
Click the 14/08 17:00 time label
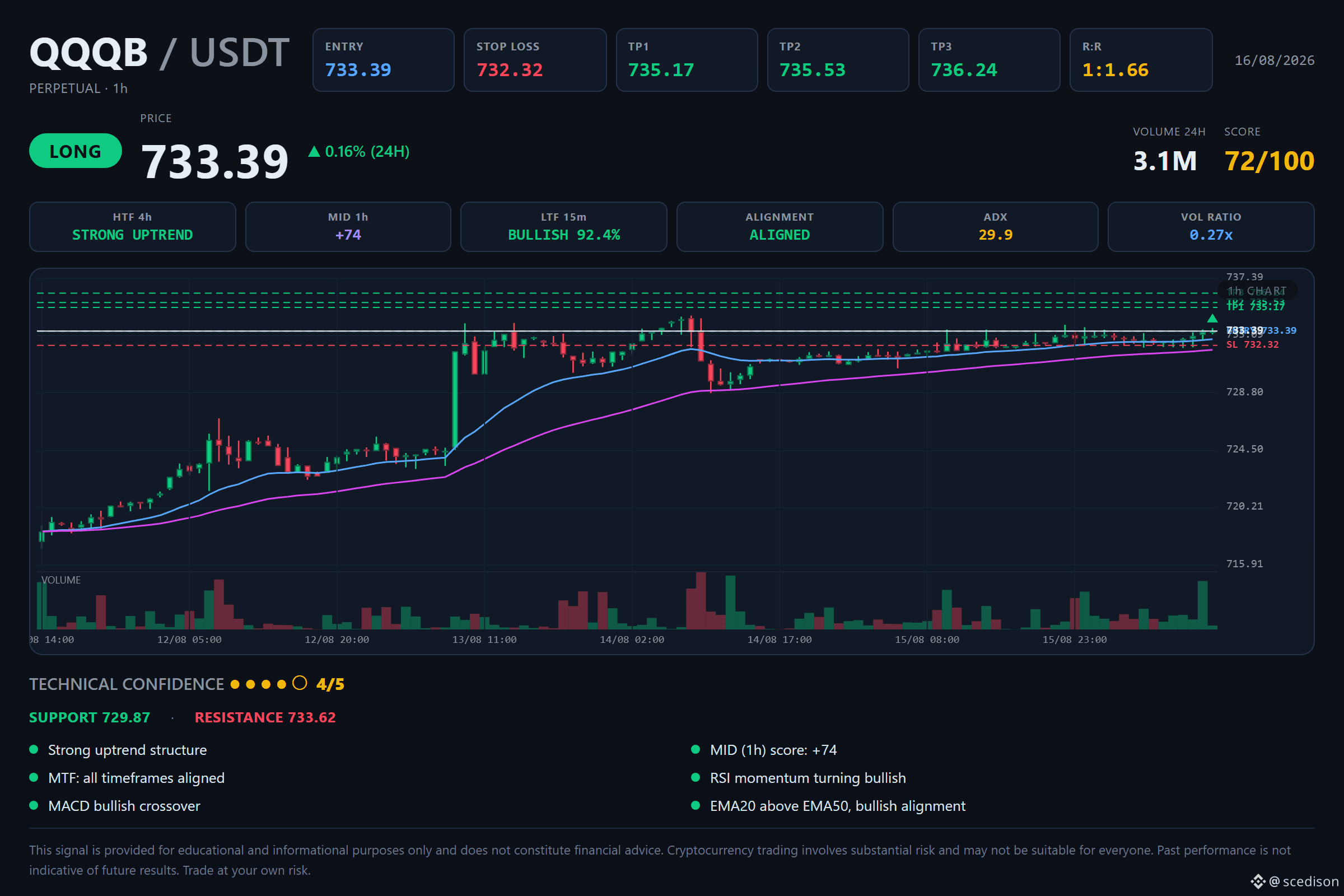pos(780,640)
